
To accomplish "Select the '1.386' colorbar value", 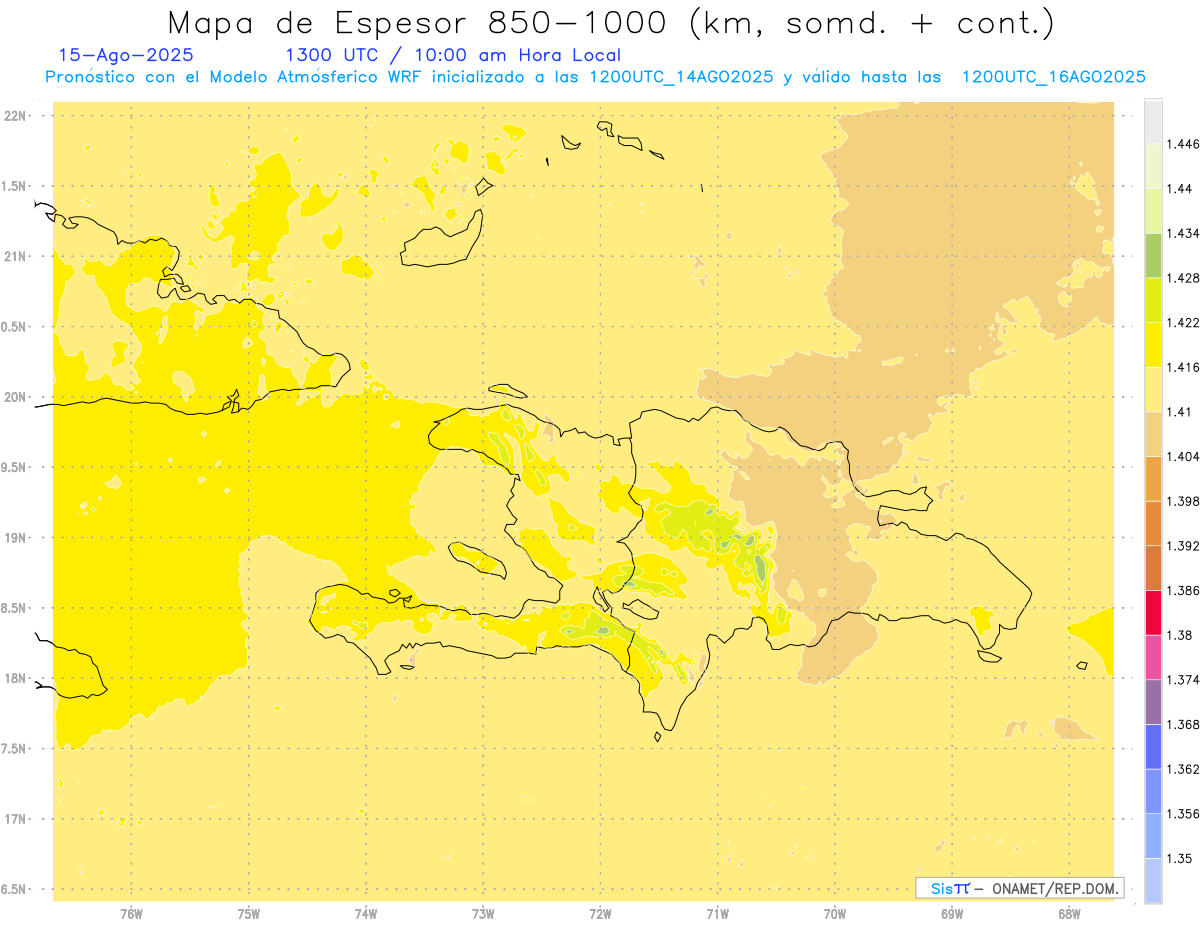I will click(1184, 590).
